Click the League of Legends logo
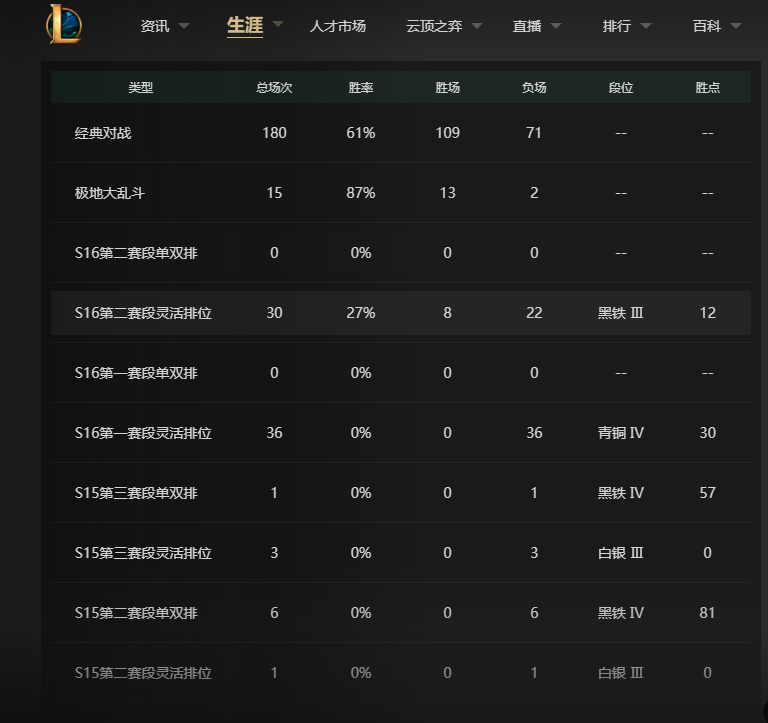This screenshot has height=723, width=768. point(64,24)
